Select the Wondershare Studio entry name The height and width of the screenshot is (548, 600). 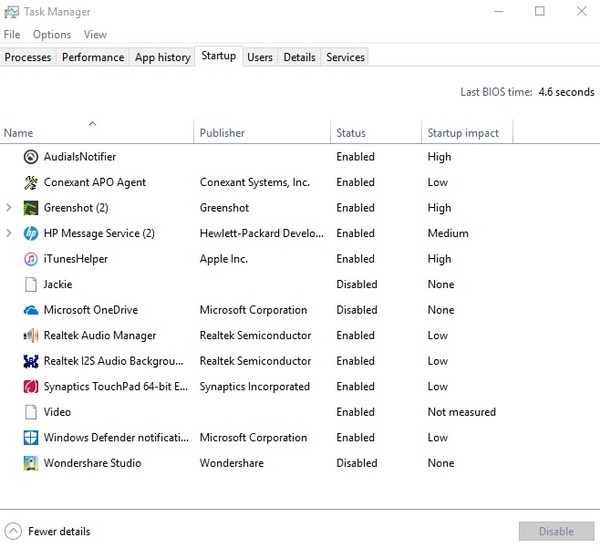[x=92, y=463]
